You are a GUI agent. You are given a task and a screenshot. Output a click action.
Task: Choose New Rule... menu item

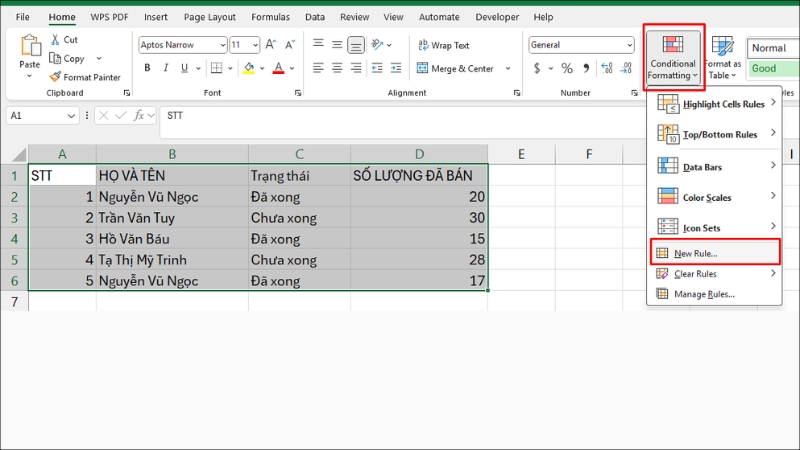click(x=715, y=253)
